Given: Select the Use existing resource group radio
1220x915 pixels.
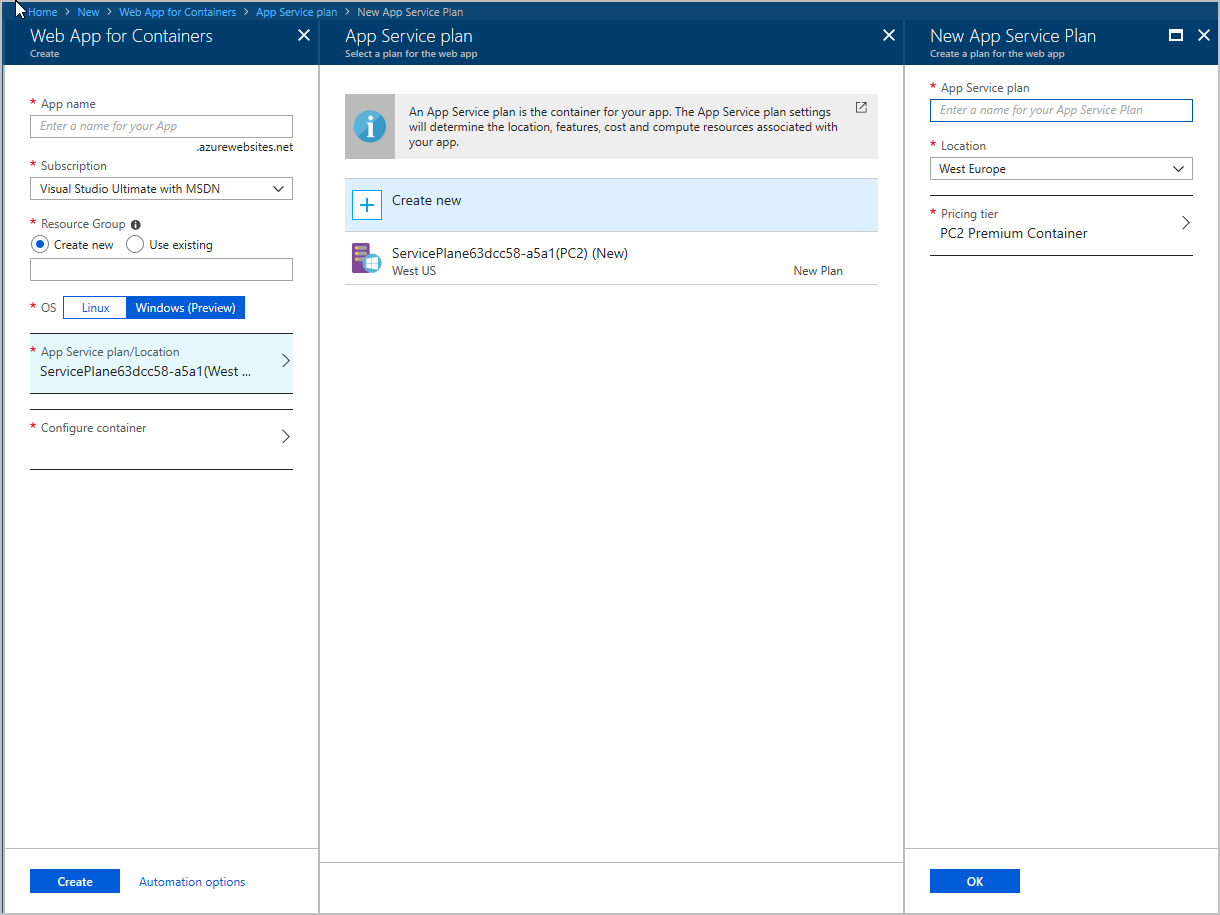Looking at the screenshot, I should coord(135,244).
